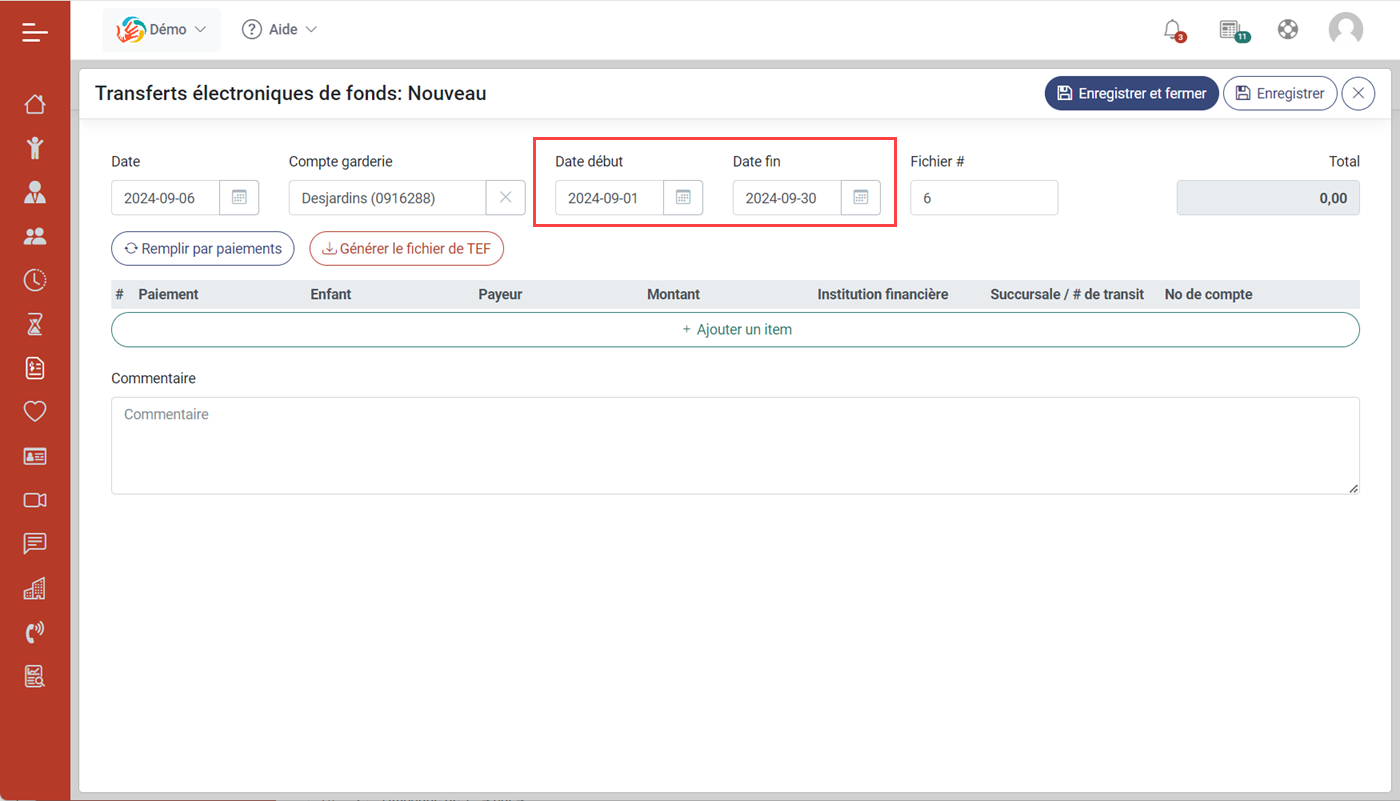The height and width of the screenshot is (801, 1400).
Task: Open the phone call icon in the sidebar
Action: tap(35, 632)
